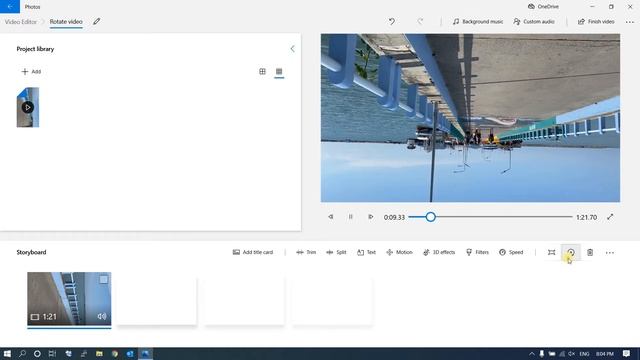Select the 1:21 clip in the storyboard
The height and width of the screenshot is (360, 640).
coord(69,299)
